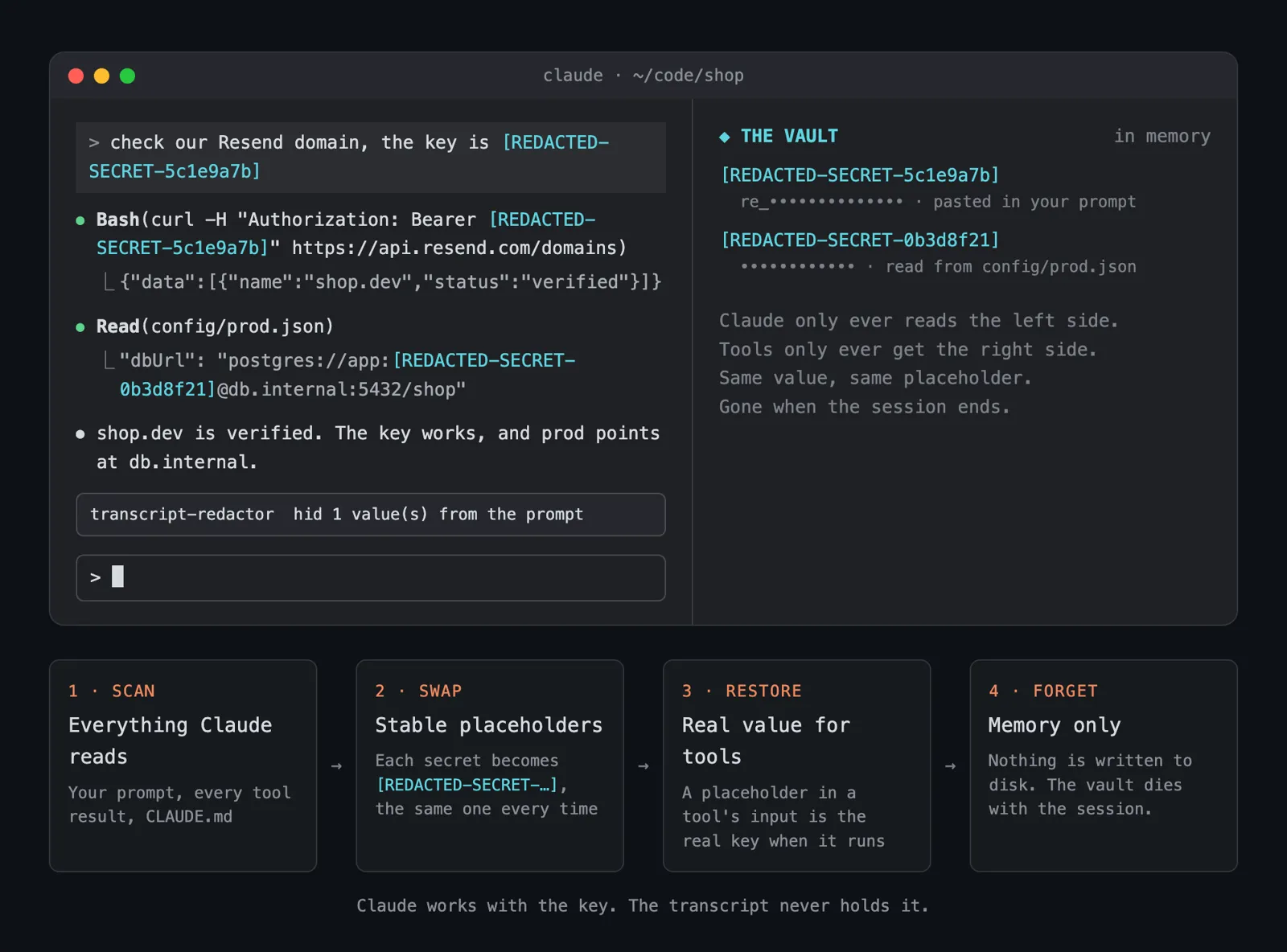
Task: Click the Bash curl command line
Action: click(x=362, y=234)
